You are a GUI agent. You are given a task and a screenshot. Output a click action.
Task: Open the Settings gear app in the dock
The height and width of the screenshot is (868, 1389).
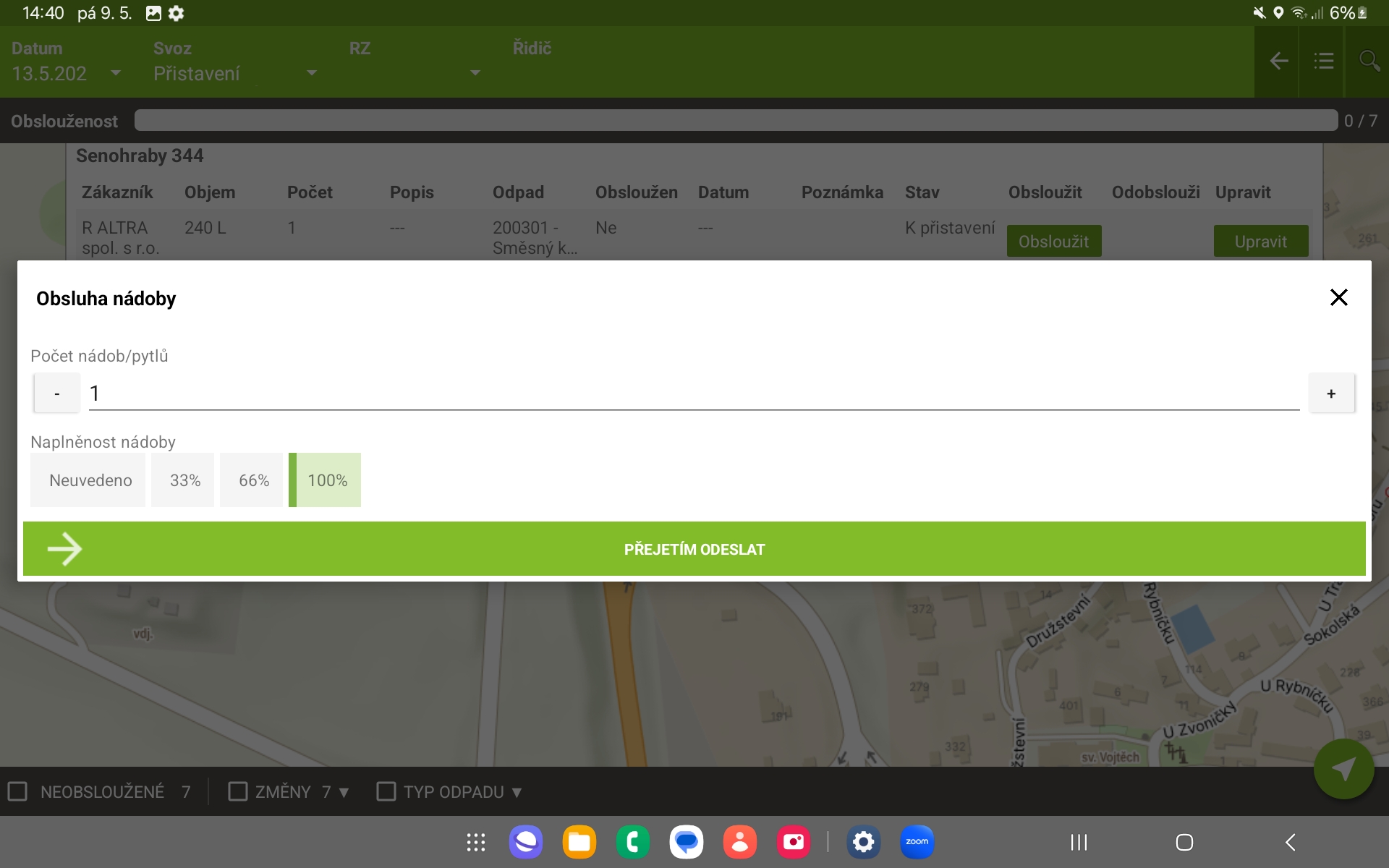(863, 842)
